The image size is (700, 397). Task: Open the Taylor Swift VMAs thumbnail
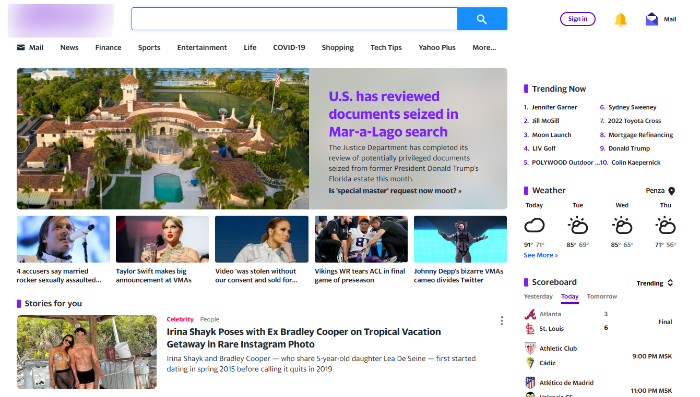coord(162,239)
